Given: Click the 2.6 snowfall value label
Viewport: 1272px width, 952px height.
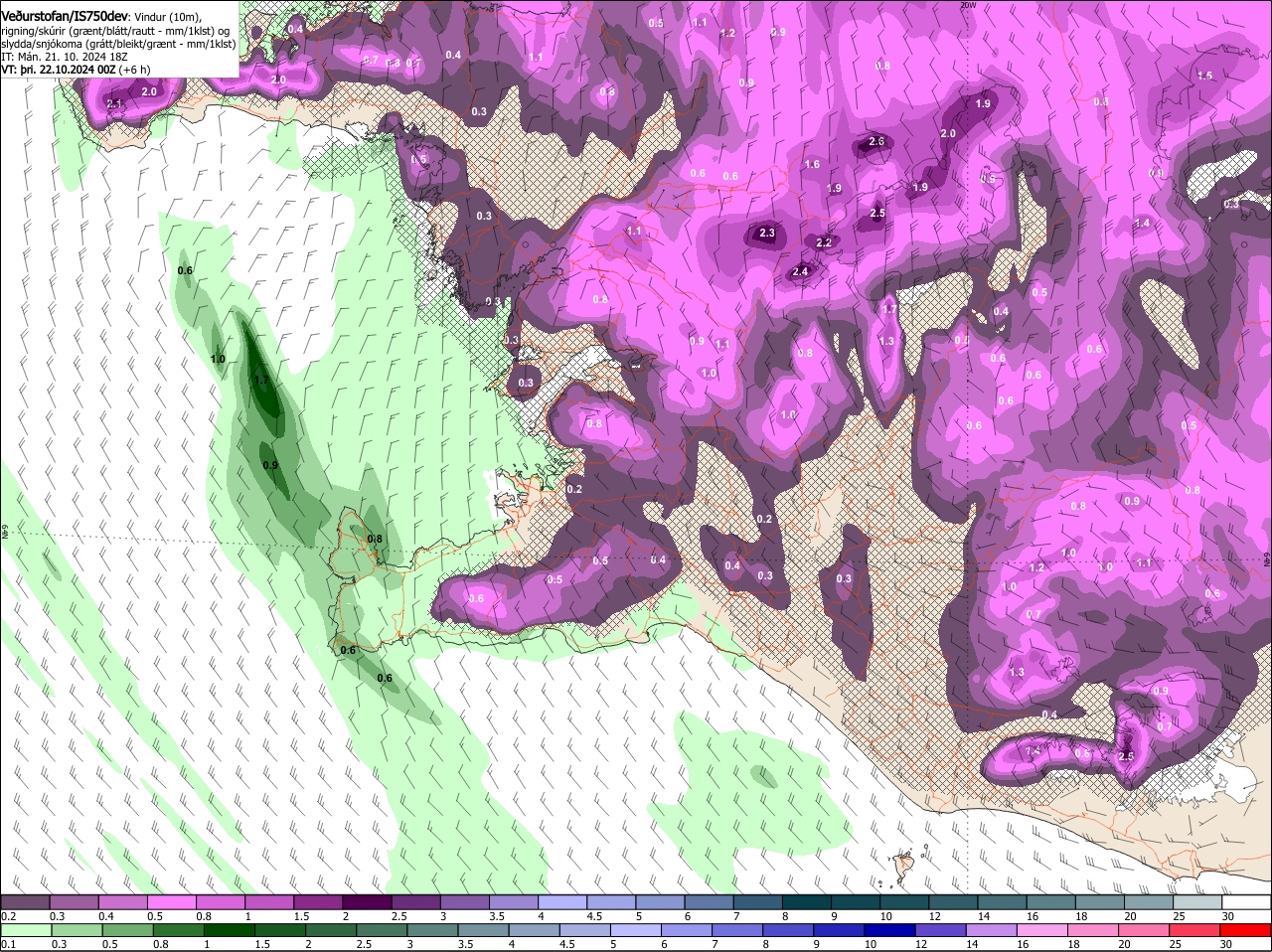Looking at the screenshot, I should coord(876,141).
